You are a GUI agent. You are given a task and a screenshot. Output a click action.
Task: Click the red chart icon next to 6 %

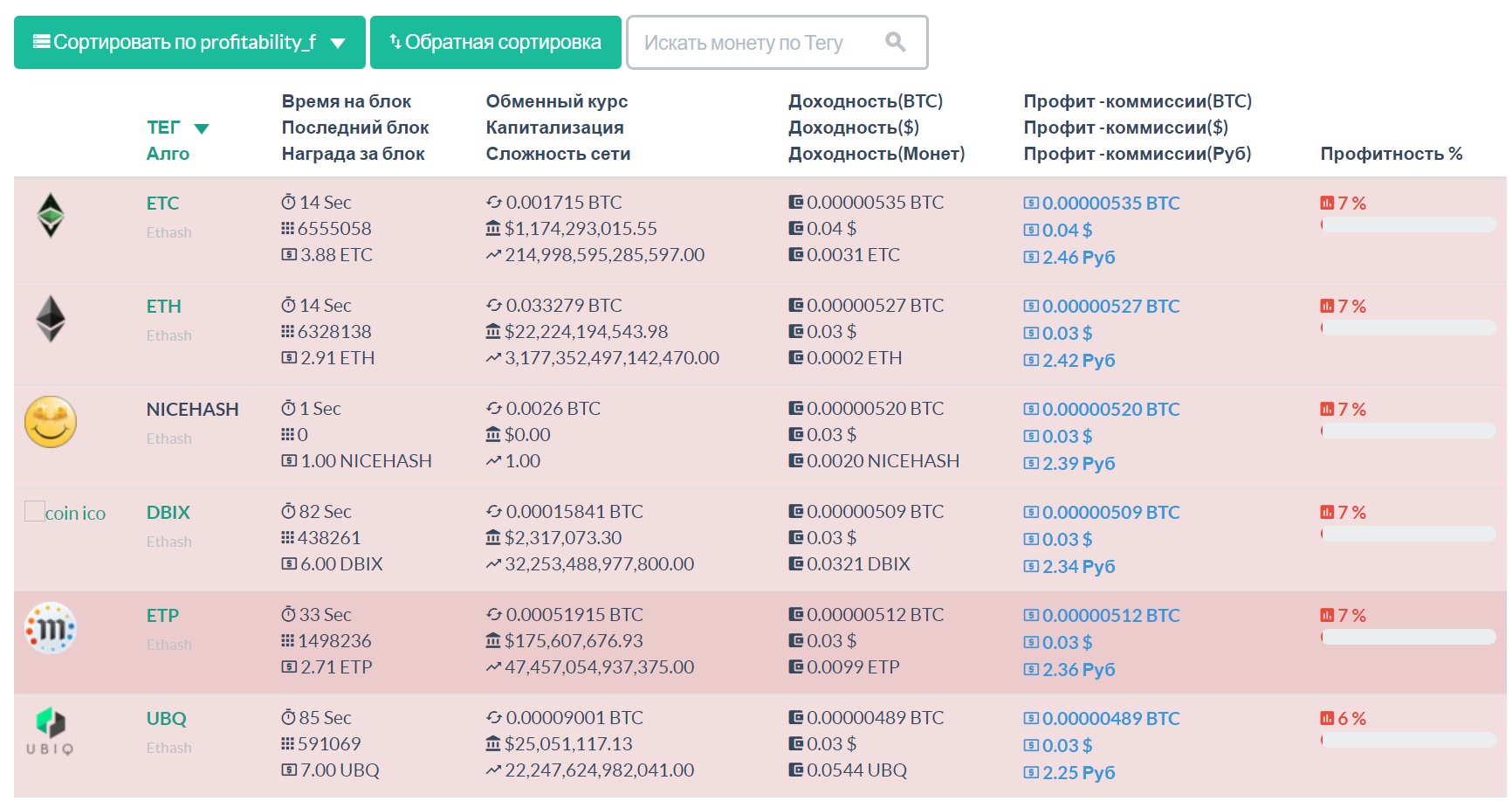pyautogui.click(x=1327, y=718)
